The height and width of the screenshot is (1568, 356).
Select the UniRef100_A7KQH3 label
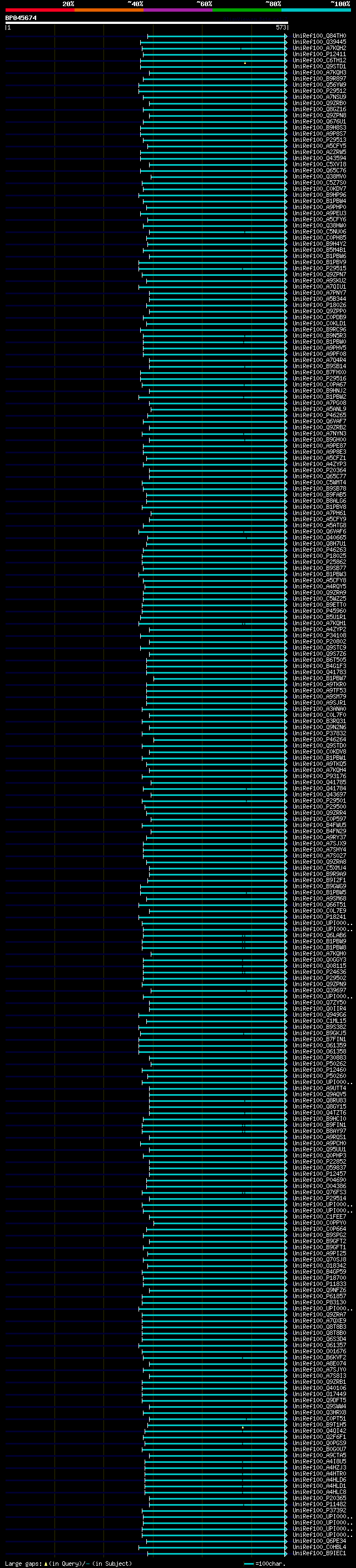(x=319, y=72)
